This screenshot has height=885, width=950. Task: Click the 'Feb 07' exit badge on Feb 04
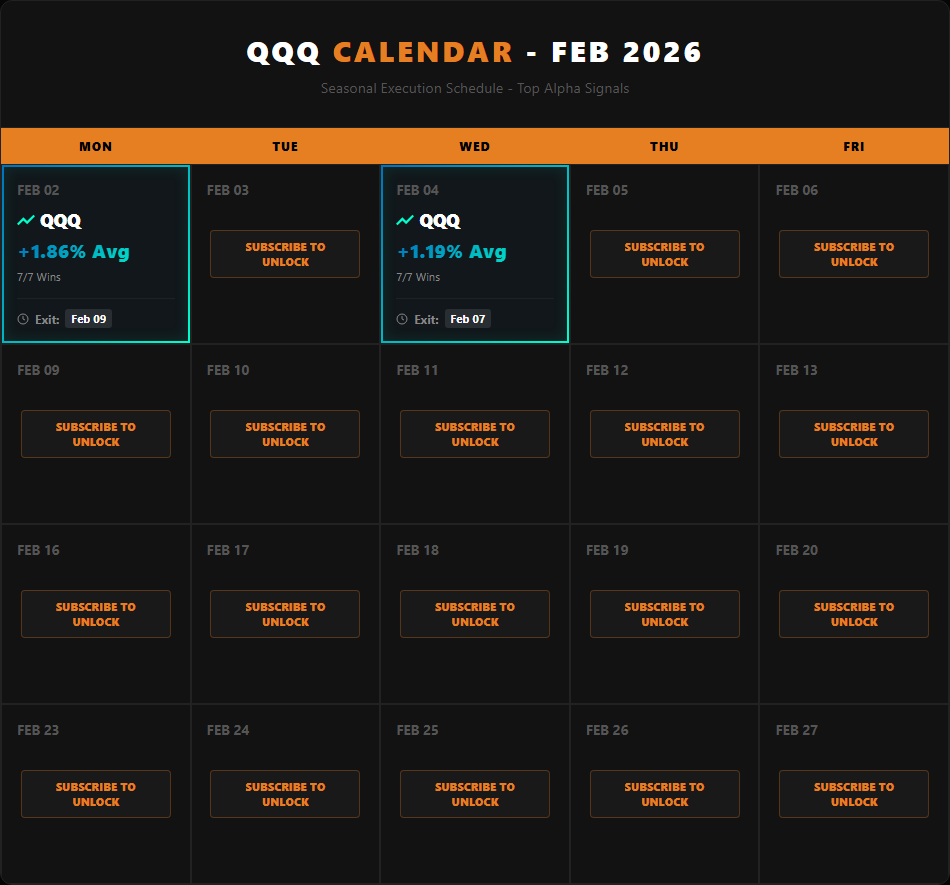coord(467,318)
